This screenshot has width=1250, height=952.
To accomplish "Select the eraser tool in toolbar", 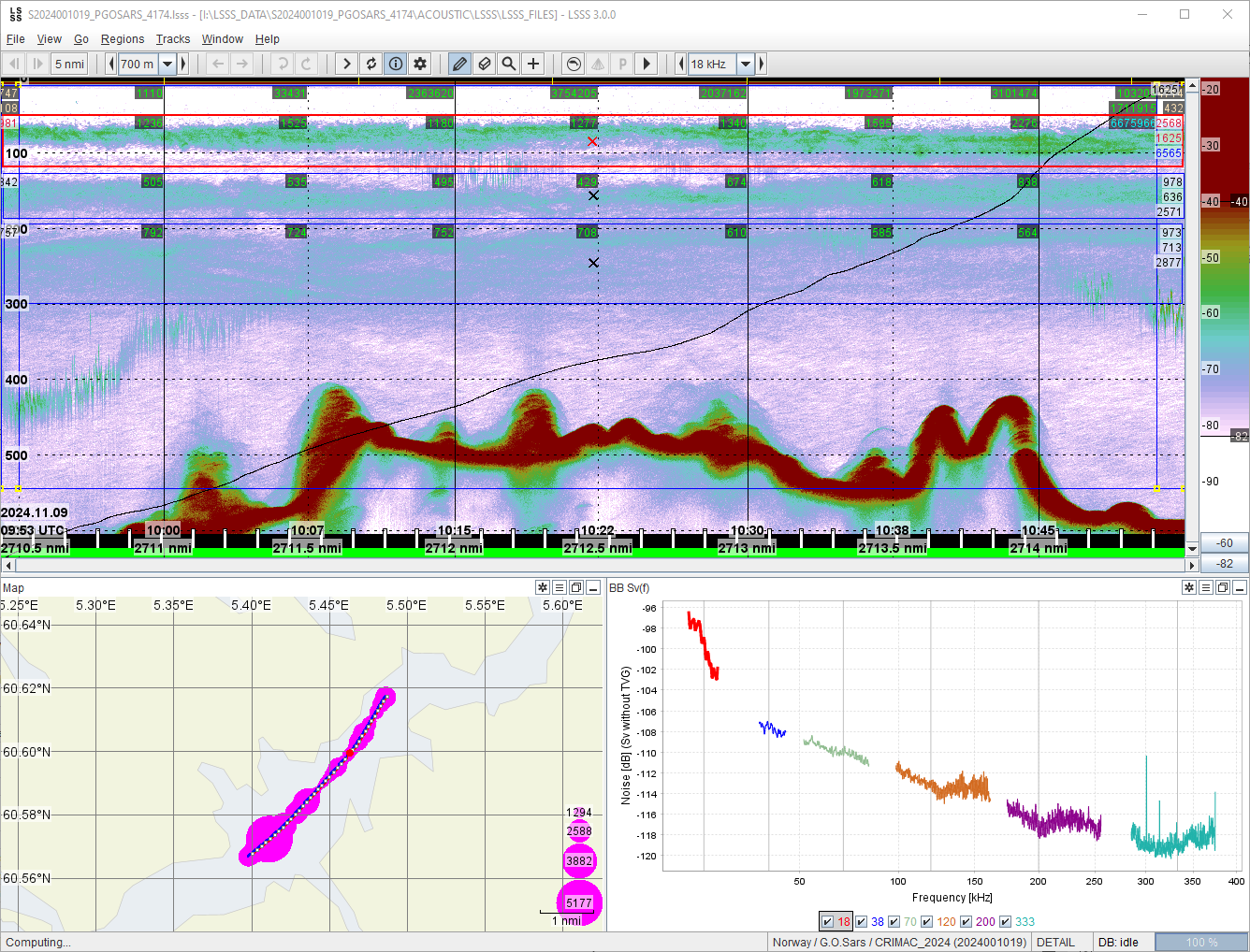I will coord(484,64).
